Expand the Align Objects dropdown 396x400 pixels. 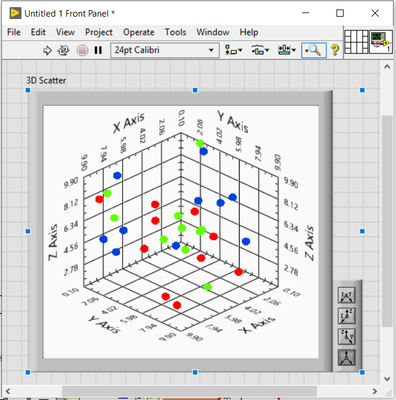click(233, 50)
